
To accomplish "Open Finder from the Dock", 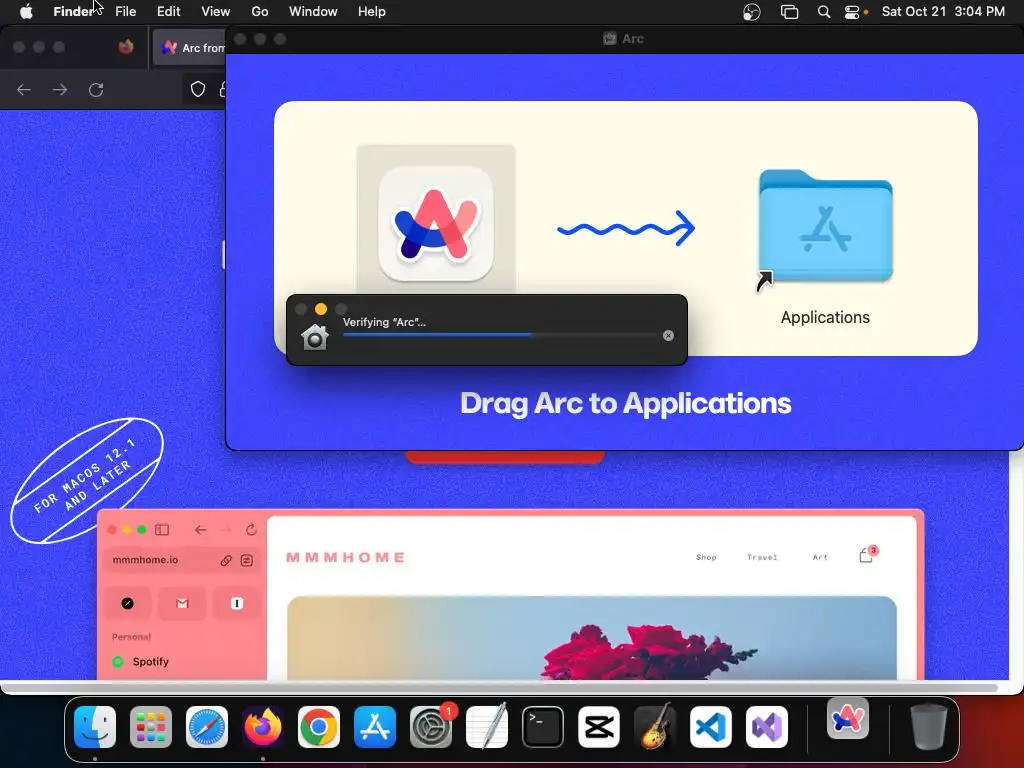I will point(95,727).
